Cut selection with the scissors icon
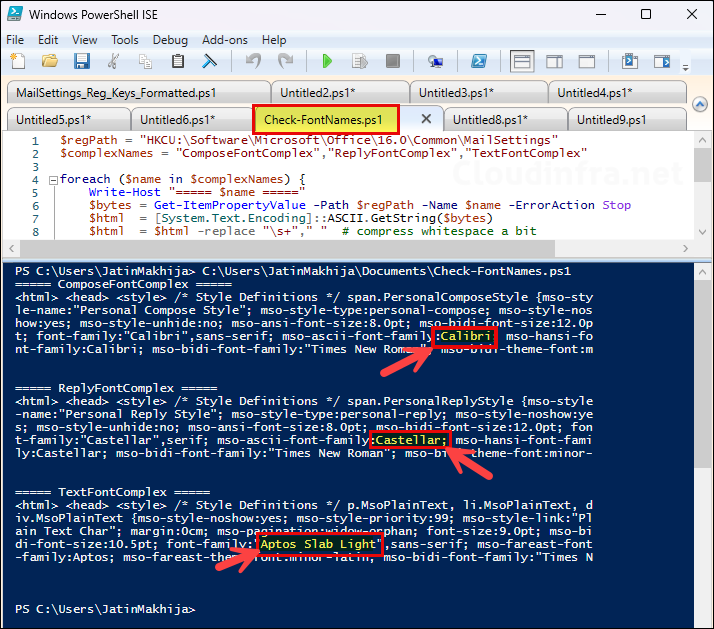Viewport: 714px width, 629px height. 113,61
